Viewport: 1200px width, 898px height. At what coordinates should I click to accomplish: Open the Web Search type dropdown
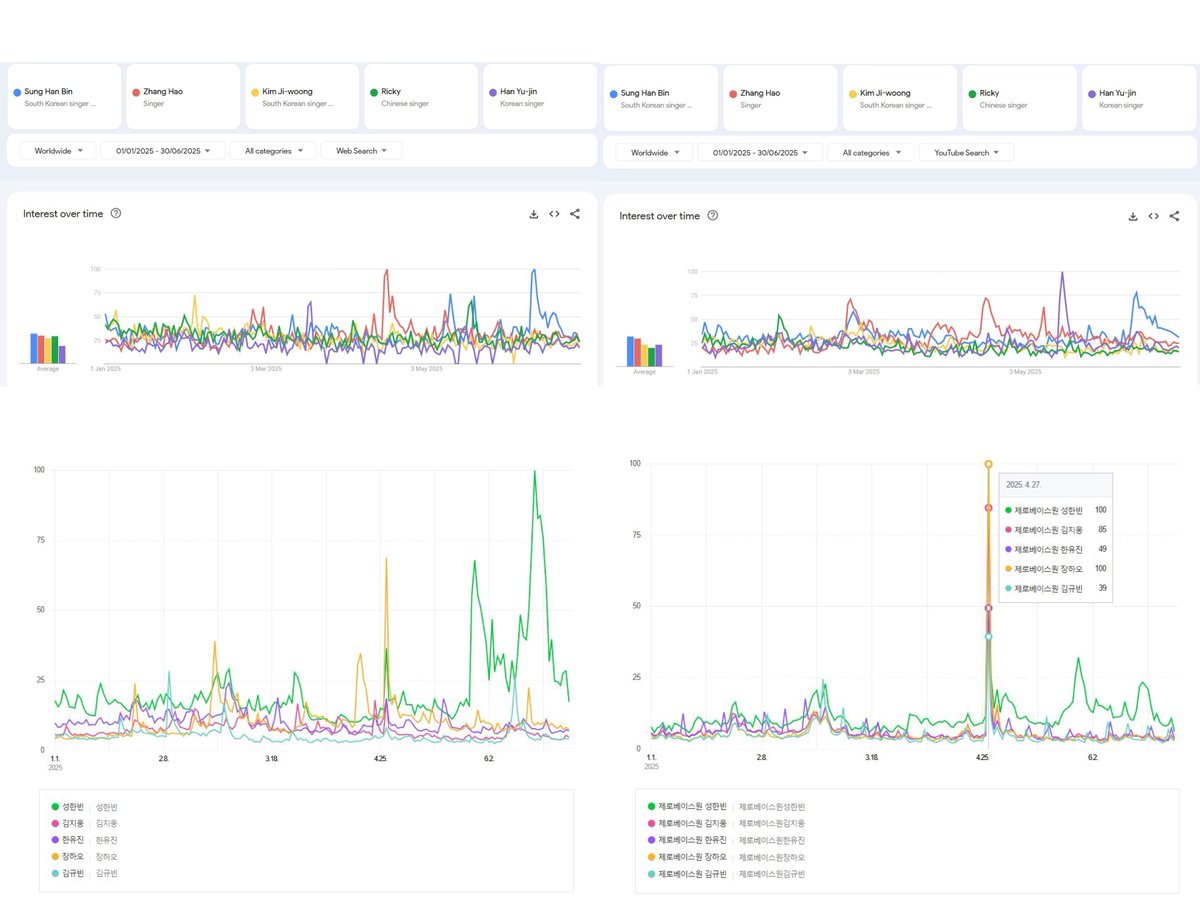[362, 151]
